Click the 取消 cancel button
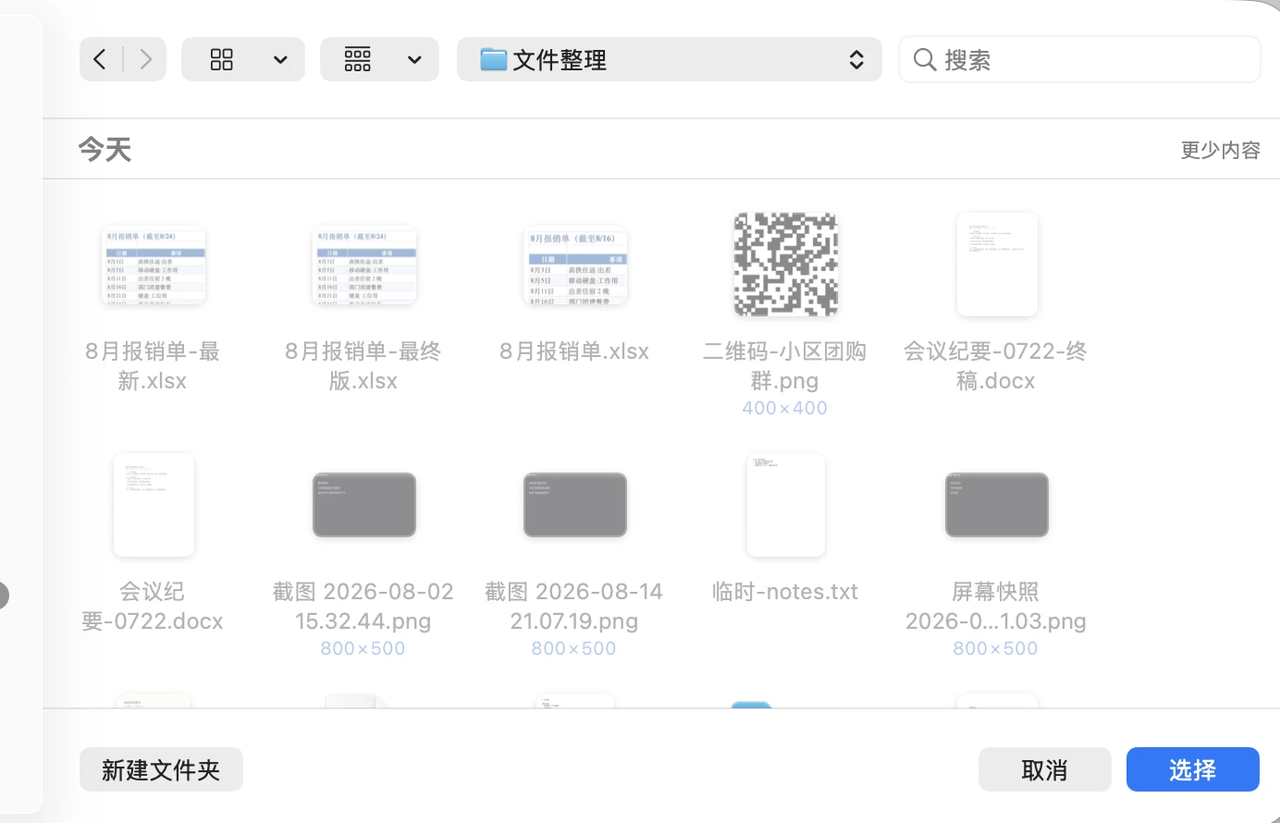Image resolution: width=1280 pixels, height=823 pixels. click(1045, 770)
